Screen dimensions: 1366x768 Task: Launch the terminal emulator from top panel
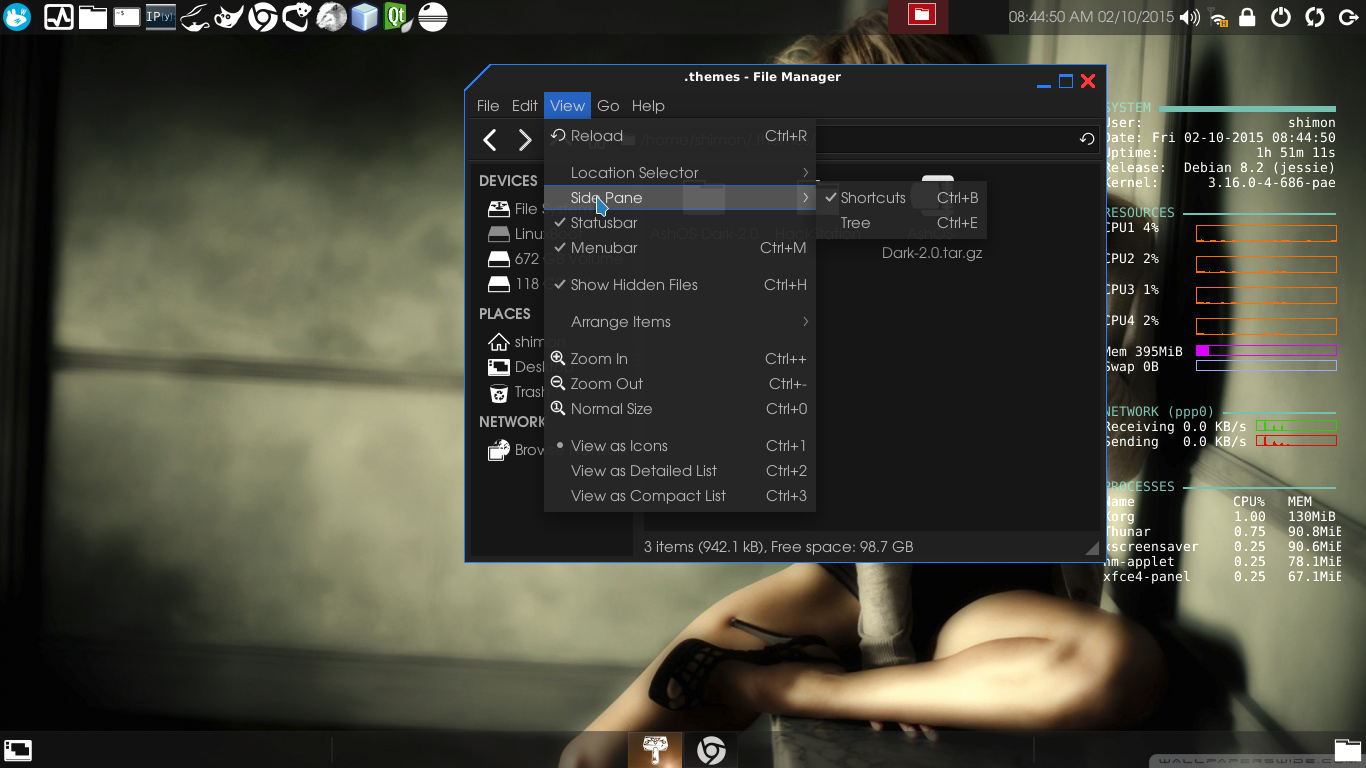pyautogui.click(x=127, y=16)
